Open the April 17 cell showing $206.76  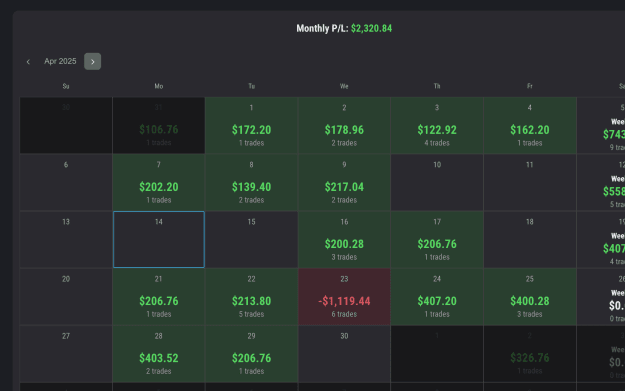(x=437, y=240)
